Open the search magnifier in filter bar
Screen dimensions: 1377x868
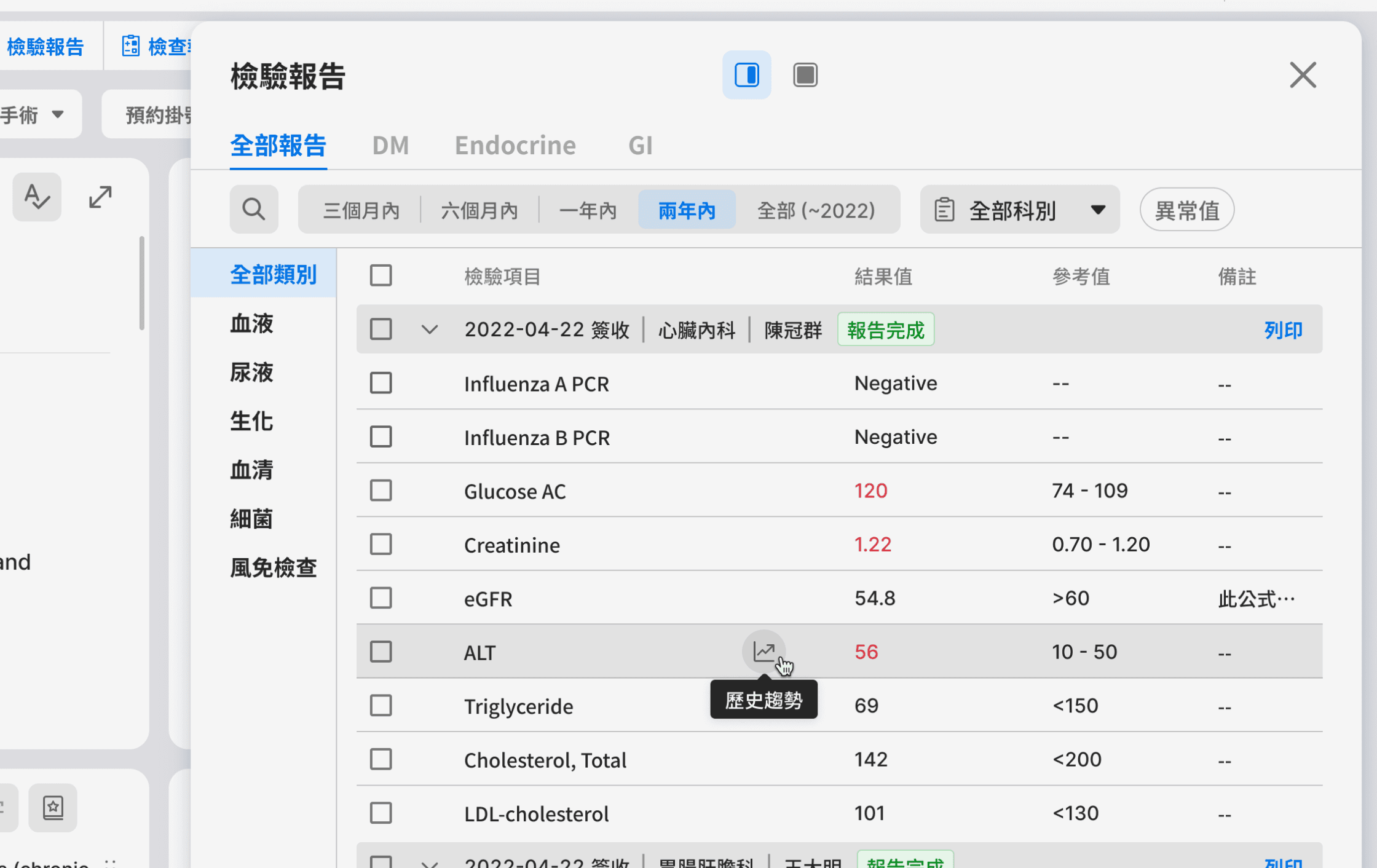(254, 210)
